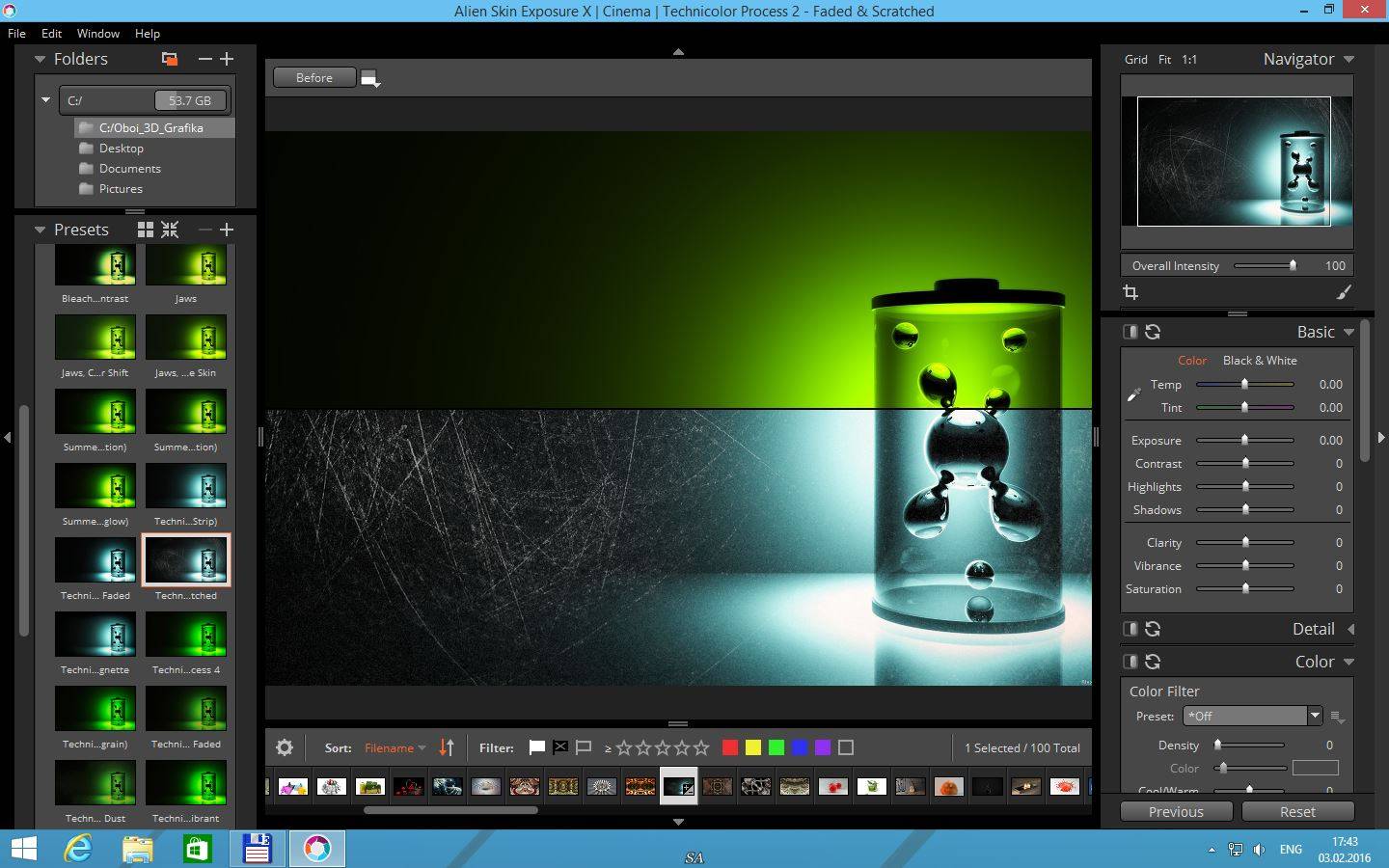Switch presets to grid view icon

pyautogui.click(x=146, y=230)
